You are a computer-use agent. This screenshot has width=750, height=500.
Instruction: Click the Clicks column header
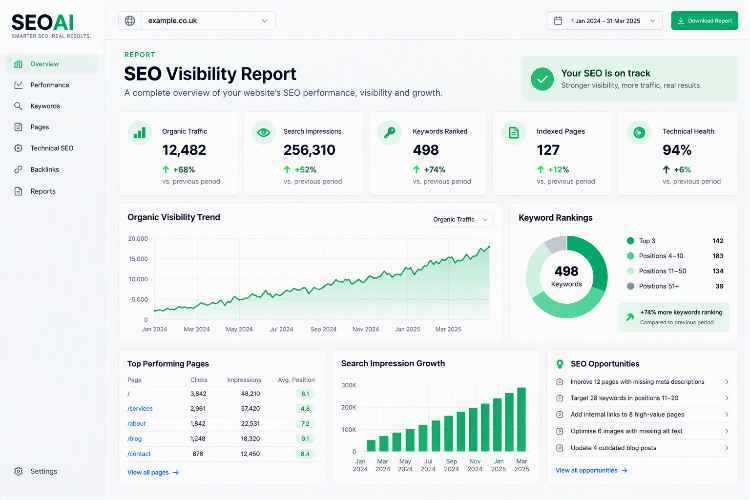coord(199,380)
